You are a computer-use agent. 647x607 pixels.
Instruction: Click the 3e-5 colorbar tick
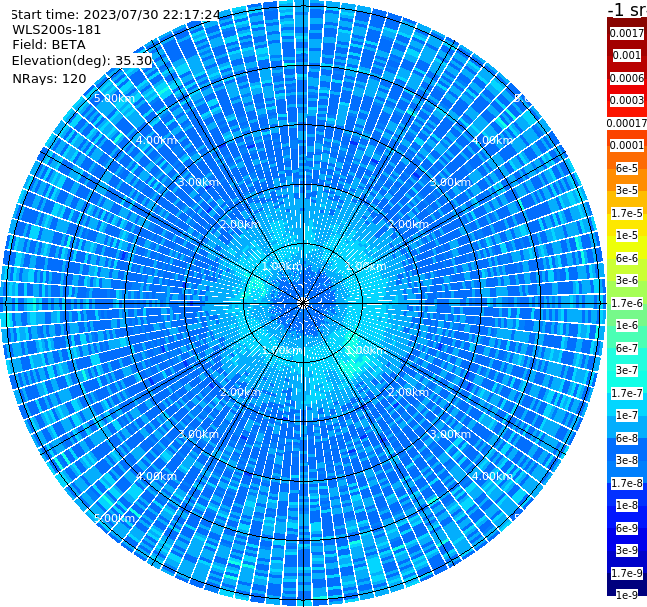click(627, 190)
